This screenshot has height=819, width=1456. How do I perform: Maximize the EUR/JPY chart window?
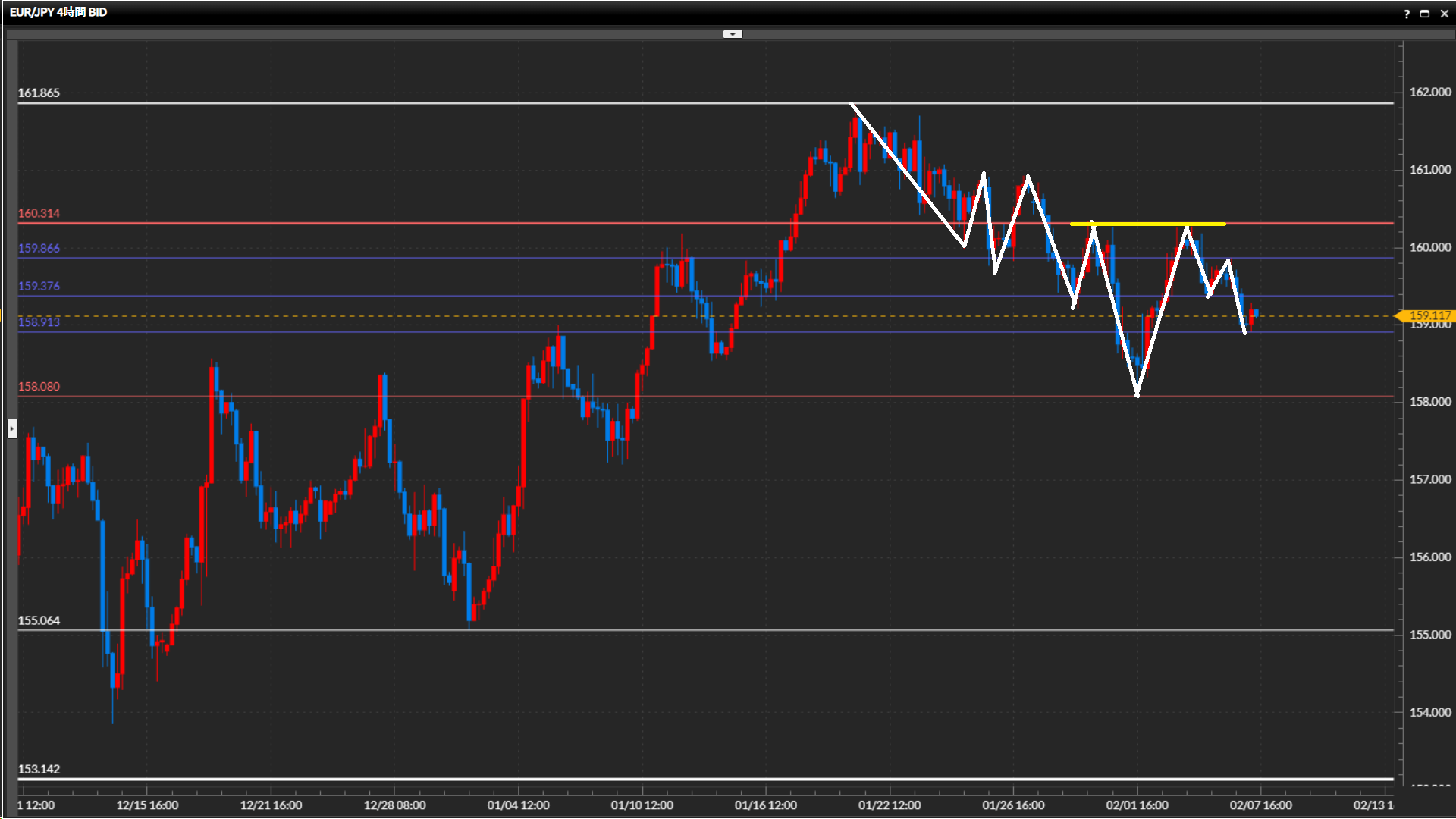click(1425, 14)
